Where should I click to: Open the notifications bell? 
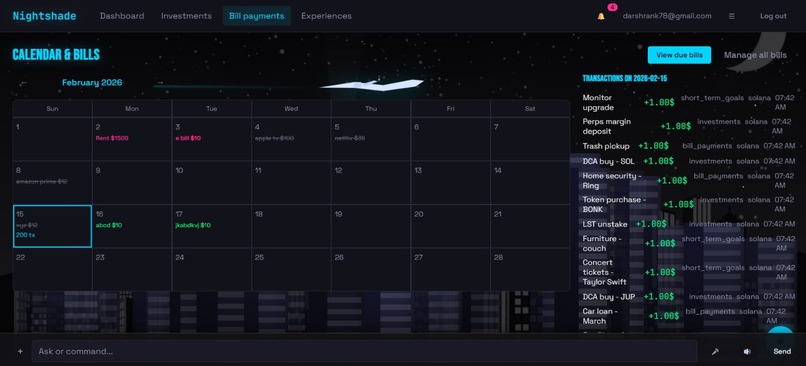tap(600, 16)
